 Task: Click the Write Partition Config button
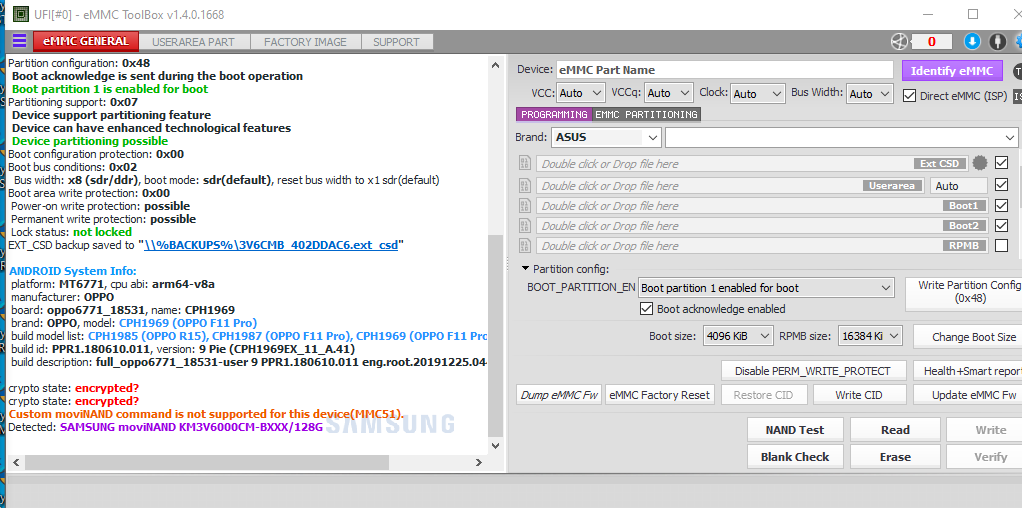click(x=964, y=292)
